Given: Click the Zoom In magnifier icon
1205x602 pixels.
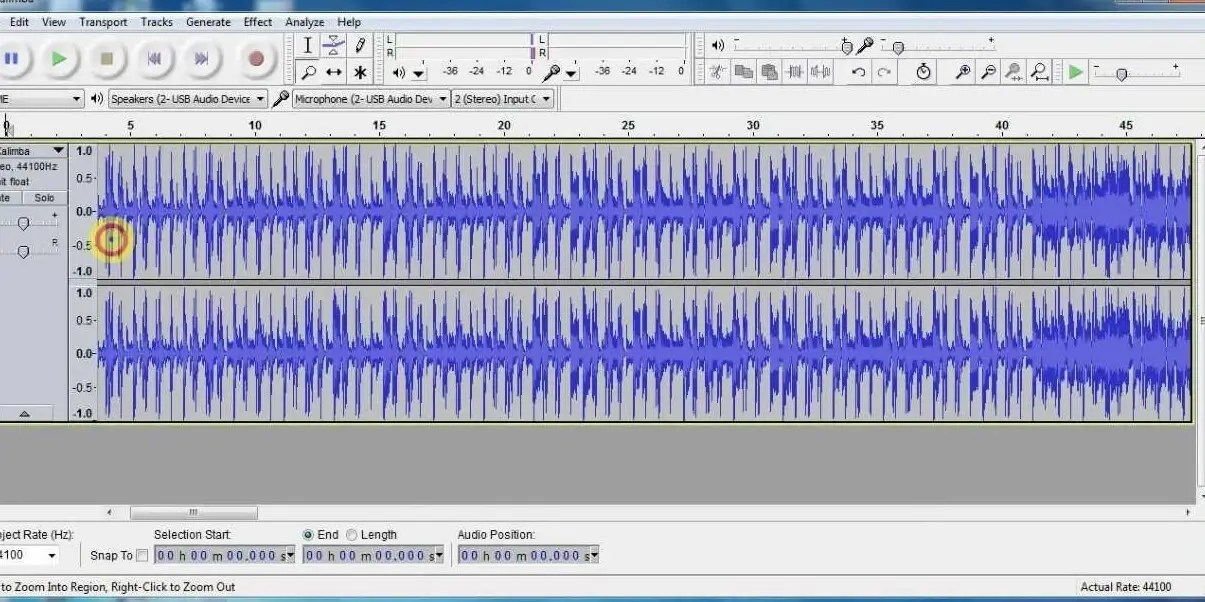Looking at the screenshot, I should [962, 72].
